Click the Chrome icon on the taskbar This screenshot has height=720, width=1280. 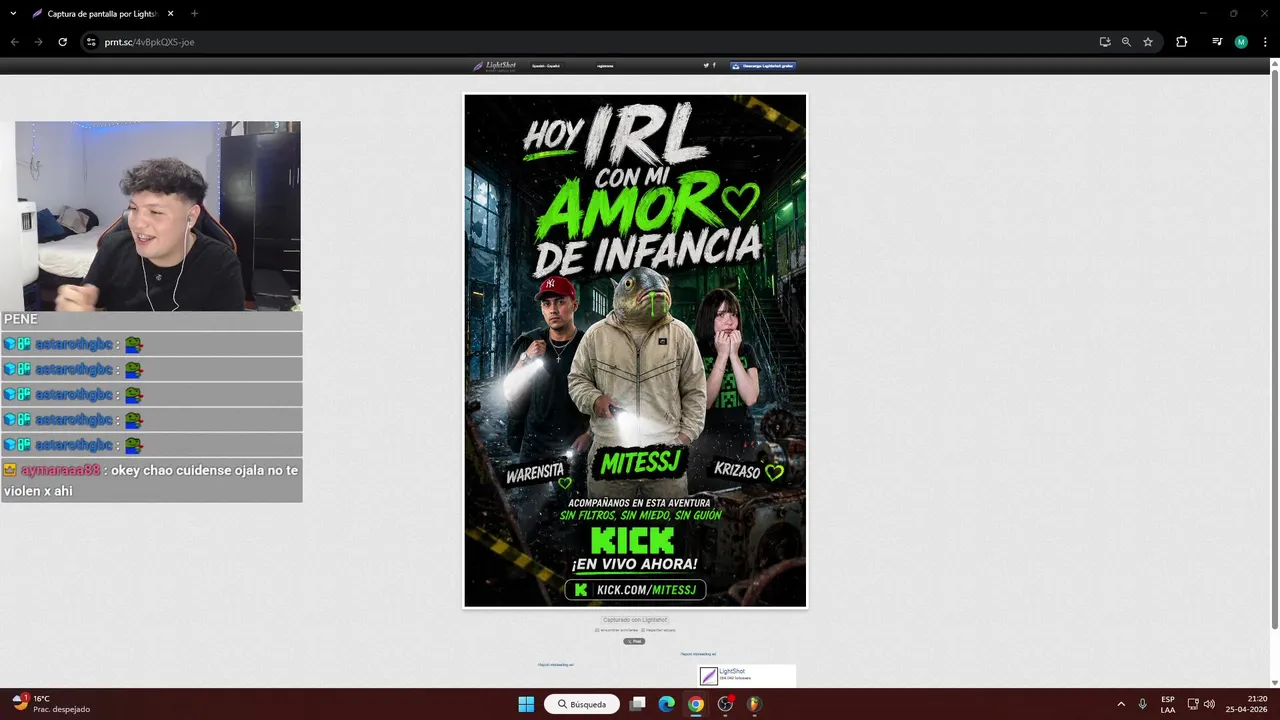coord(696,704)
